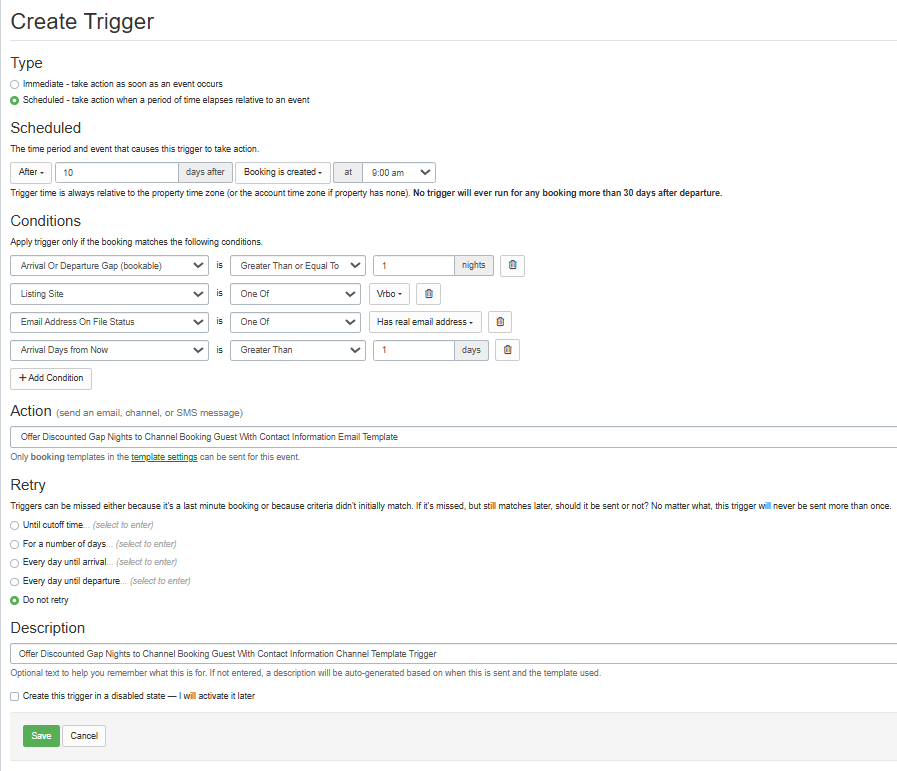Open the Booking is created event dropdown
The image size is (897, 771).
click(x=283, y=172)
